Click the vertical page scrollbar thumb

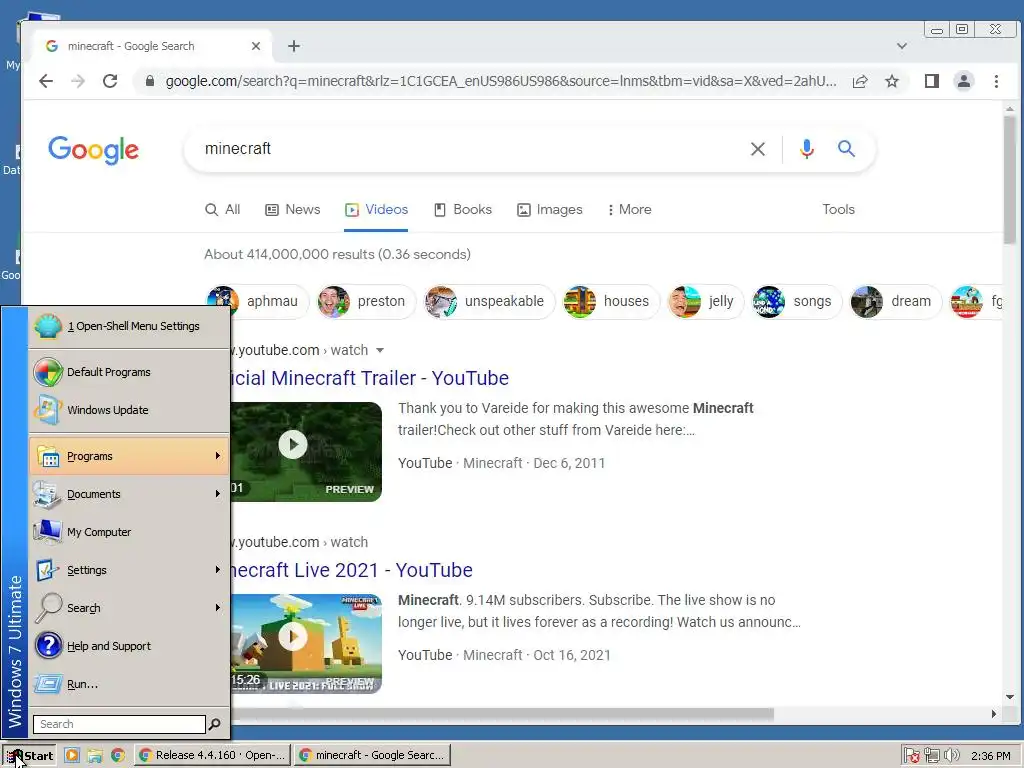tap(1010, 181)
